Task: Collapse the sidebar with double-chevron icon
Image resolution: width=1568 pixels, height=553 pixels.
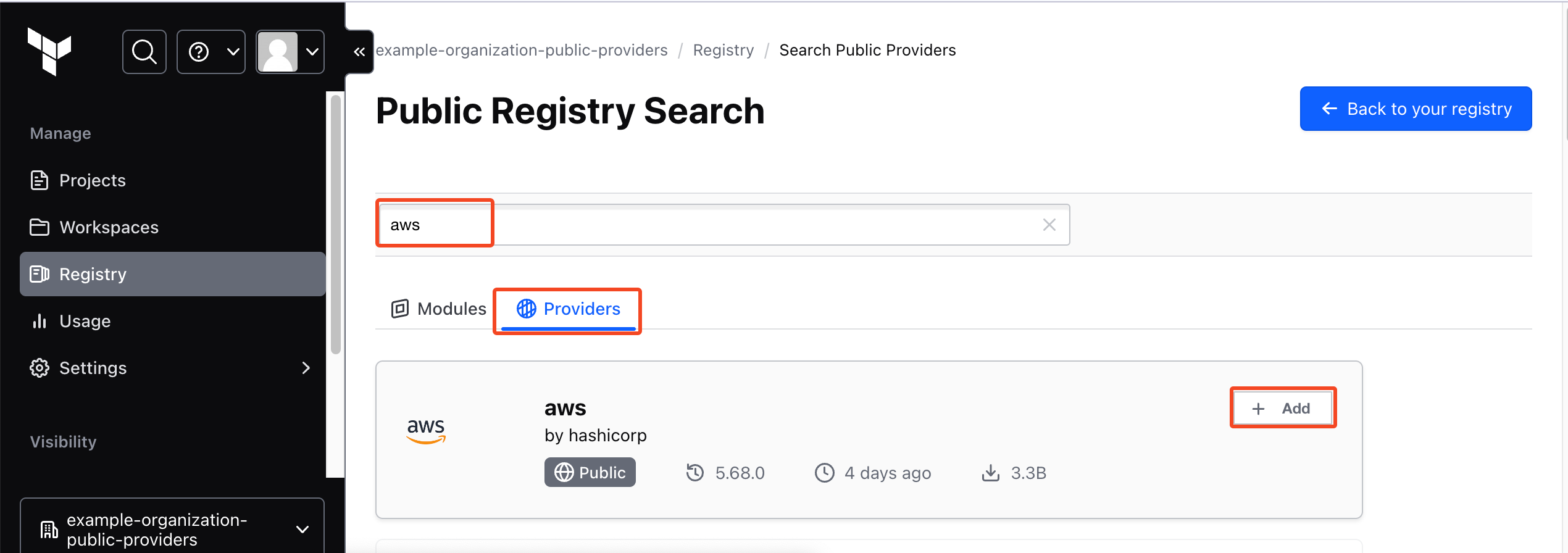Action: (x=359, y=52)
